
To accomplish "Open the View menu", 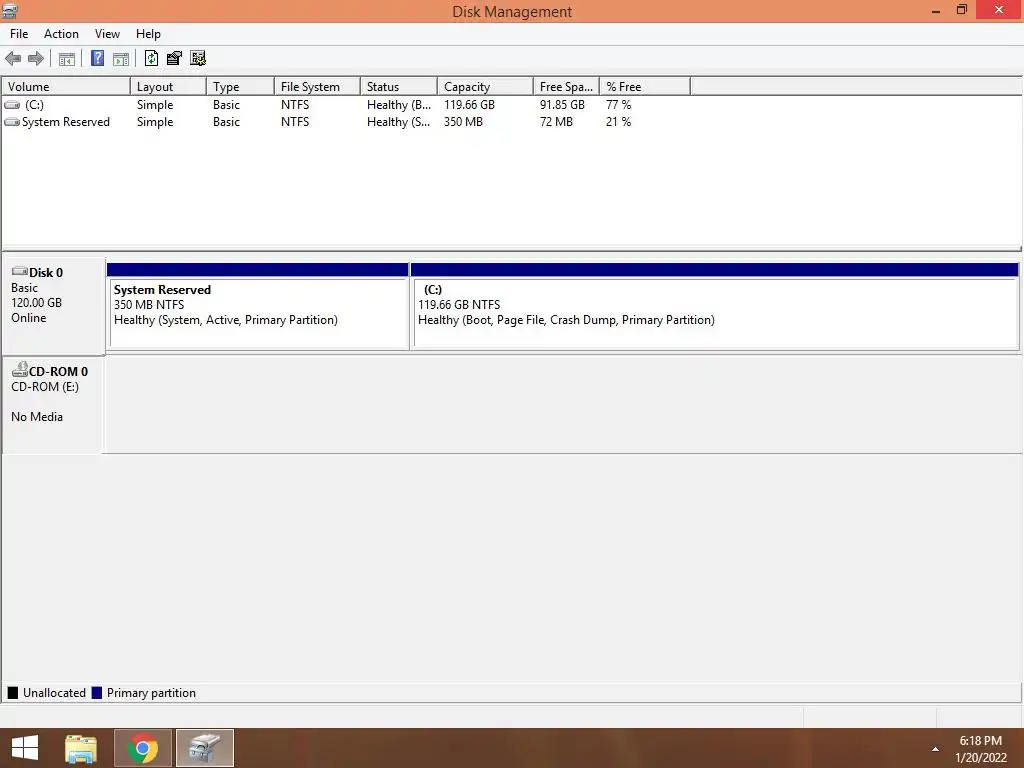I will 107,34.
